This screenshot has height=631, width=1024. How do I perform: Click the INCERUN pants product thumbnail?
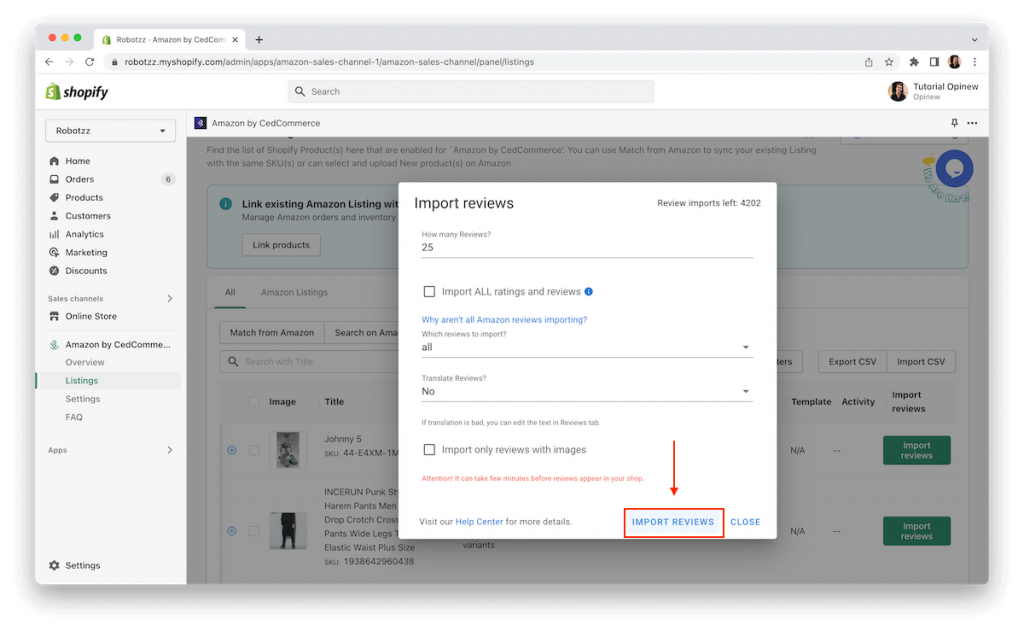[x=288, y=530]
